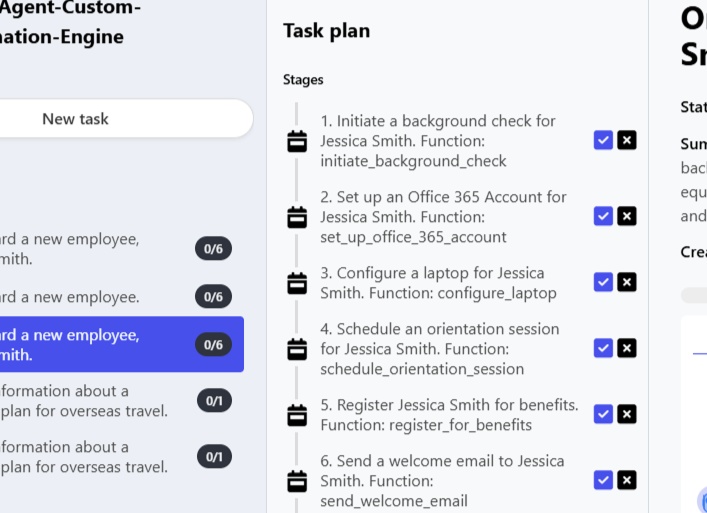Screen dimensions: 707x513
Task: Approve the Send a welcome email stage
Action: pos(603,480)
